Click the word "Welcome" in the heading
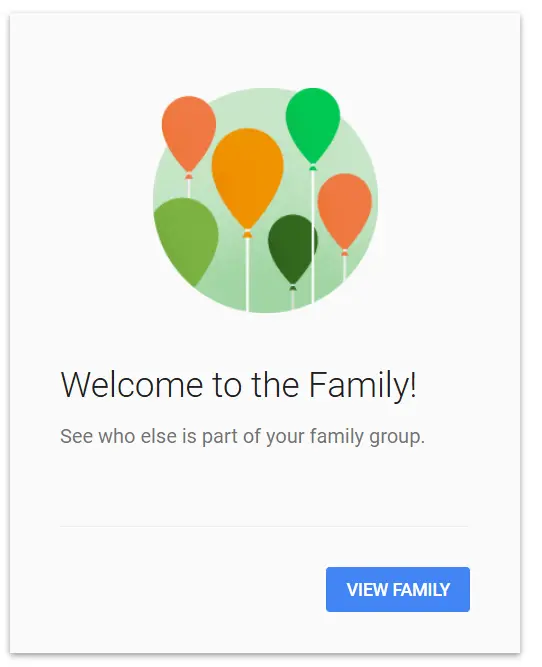The width and height of the screenshot is (542, 667). 132,385
